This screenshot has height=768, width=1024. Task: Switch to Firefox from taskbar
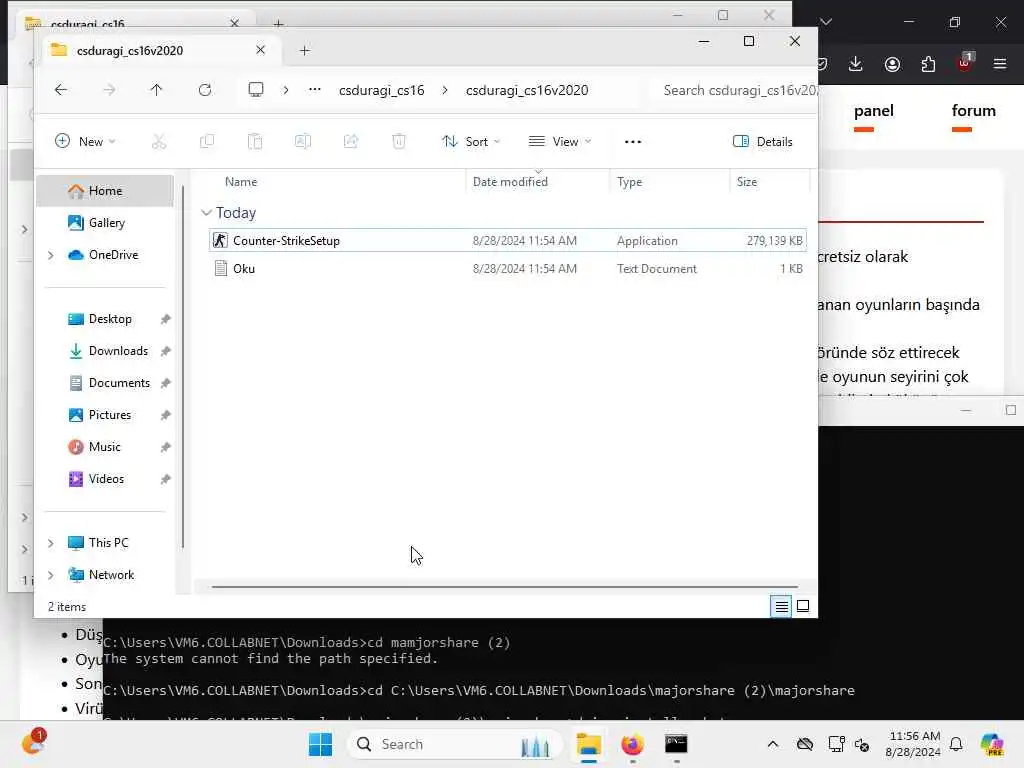[632, 744]
